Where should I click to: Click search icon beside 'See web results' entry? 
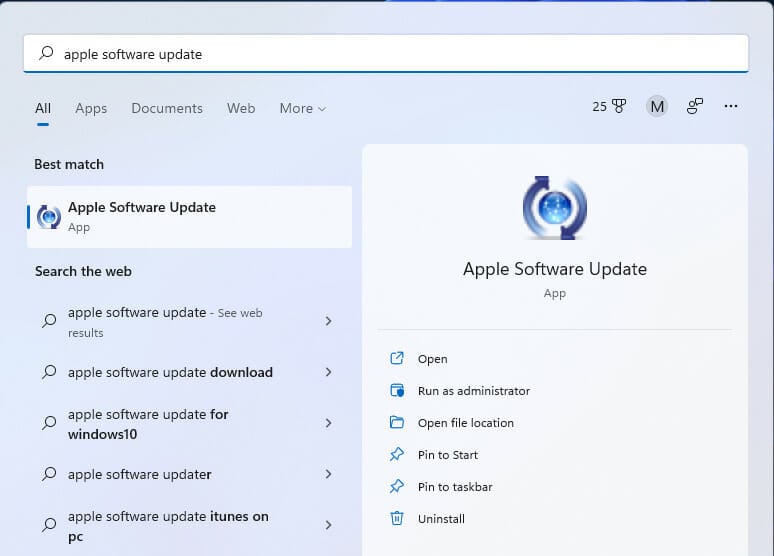pyautogui.click(x=49, y=321)
